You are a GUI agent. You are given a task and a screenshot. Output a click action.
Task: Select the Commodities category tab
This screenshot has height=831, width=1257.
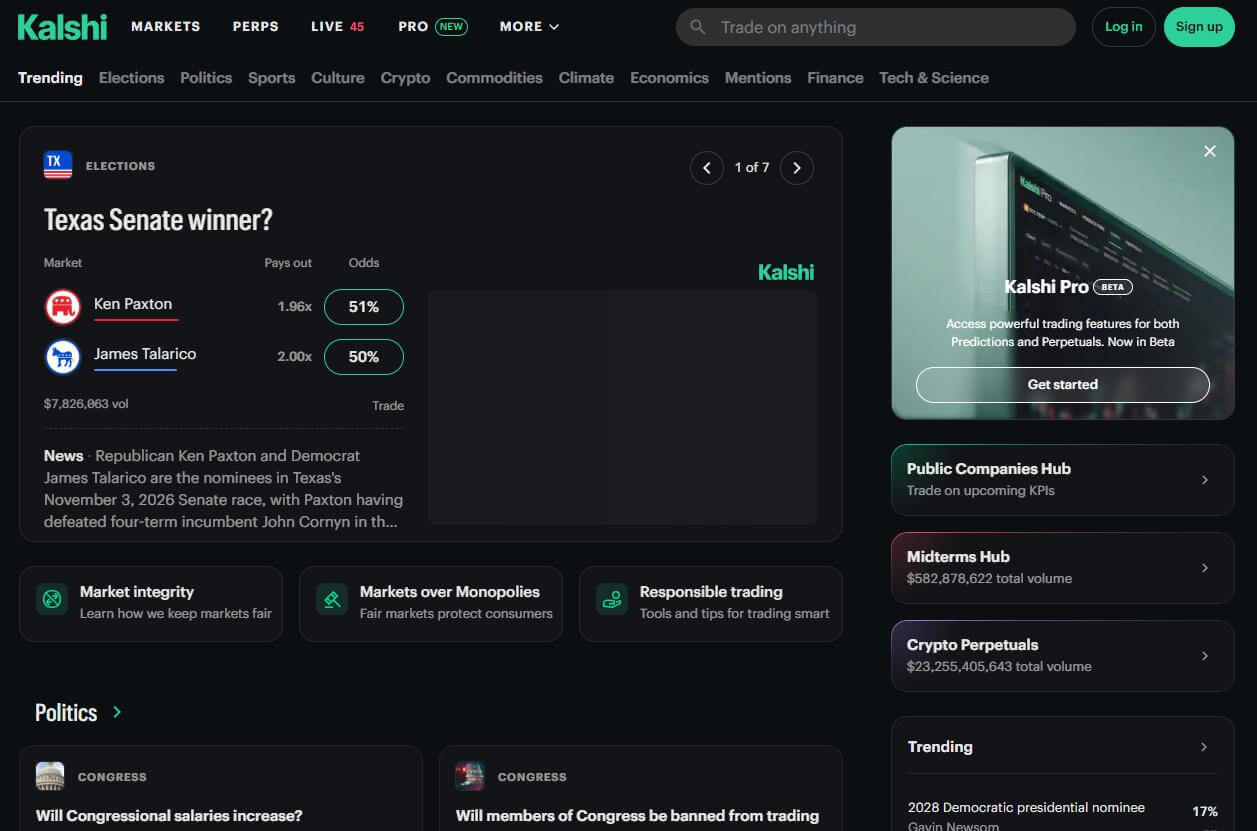tap(494, 78)
